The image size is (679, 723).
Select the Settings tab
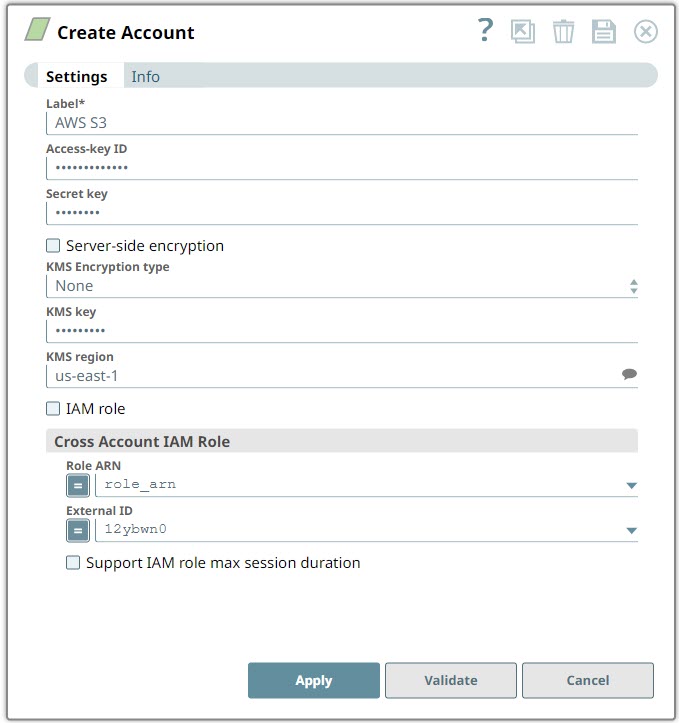click(77, 77)
